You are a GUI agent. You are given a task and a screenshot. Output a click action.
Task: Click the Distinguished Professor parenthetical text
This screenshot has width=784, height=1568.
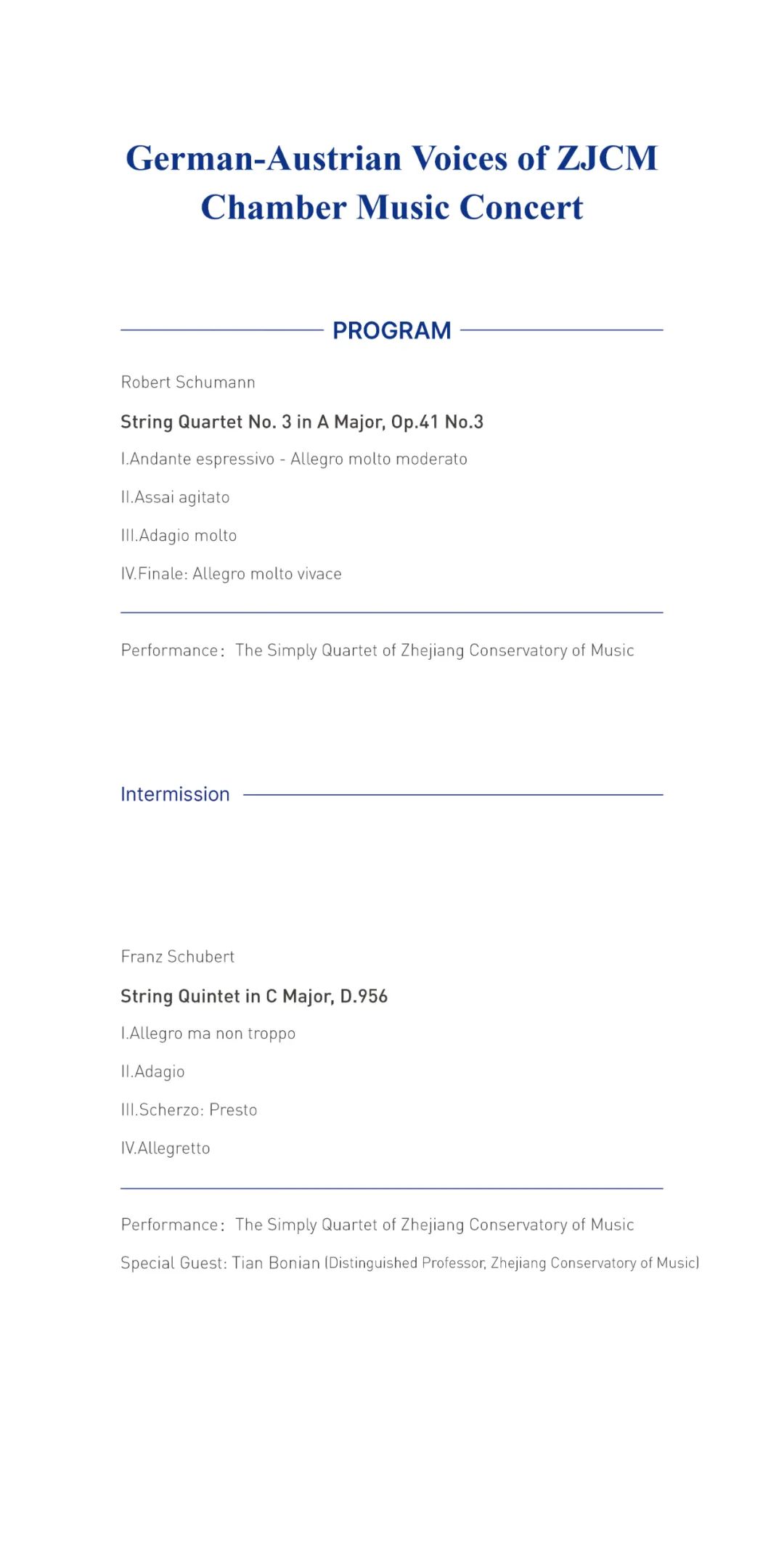coord(513,1263)
